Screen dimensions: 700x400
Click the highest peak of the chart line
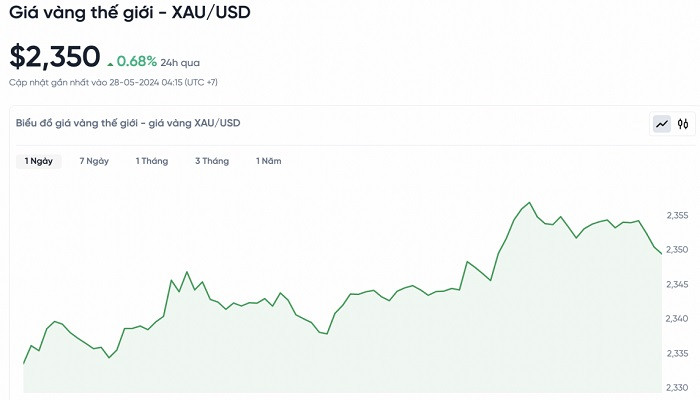click(x=529, y=203)
